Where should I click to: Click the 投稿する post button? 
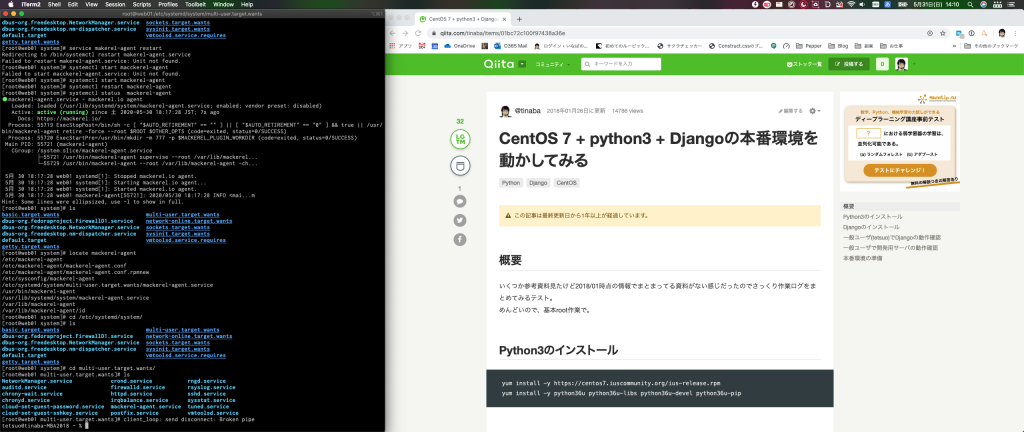pos(849,64)
